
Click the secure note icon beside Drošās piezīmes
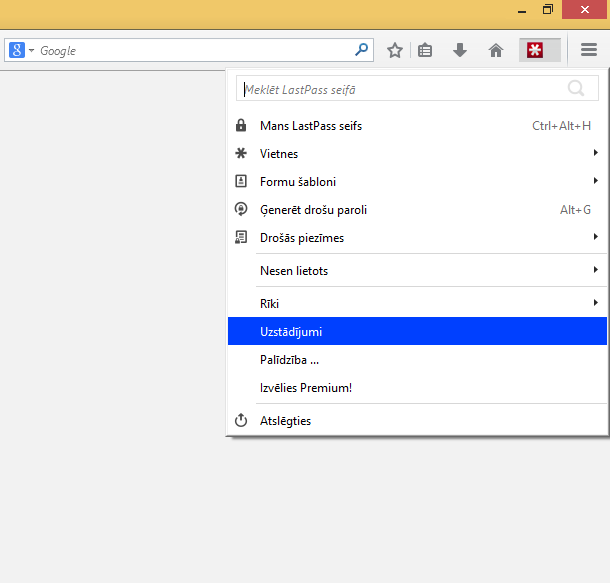(241, 237)
